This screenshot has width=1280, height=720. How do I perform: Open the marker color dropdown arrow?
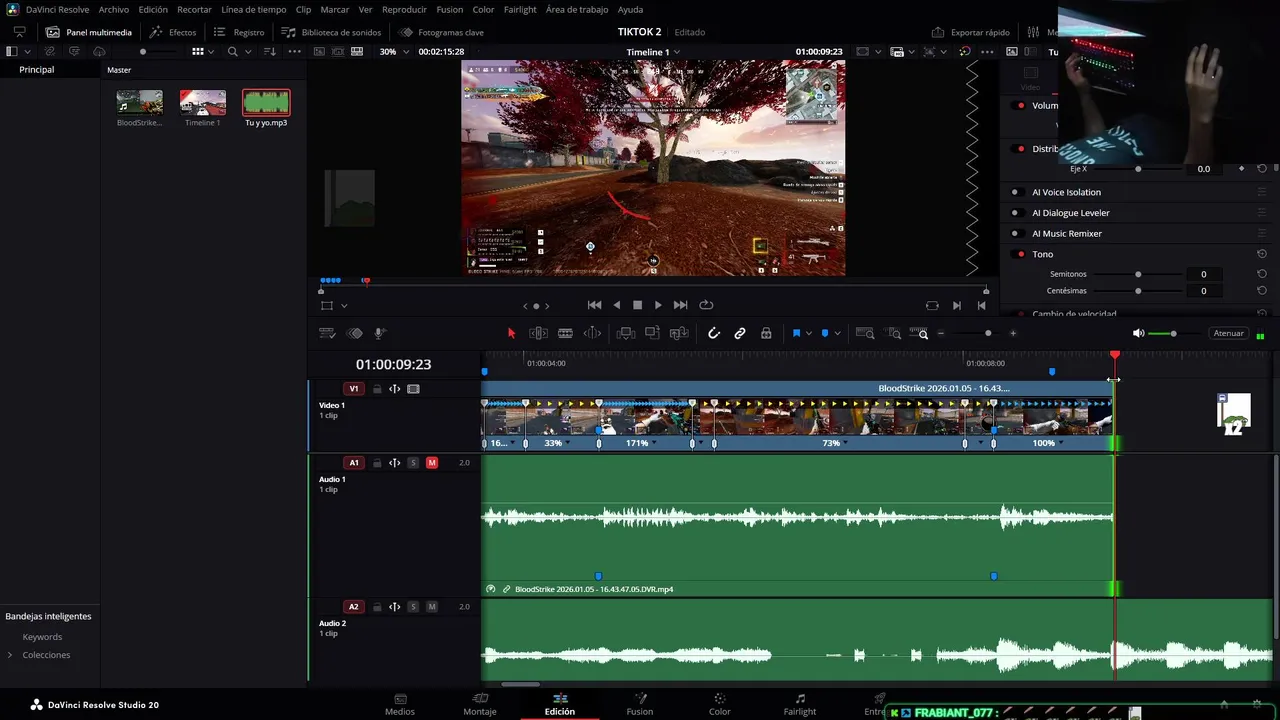pos(837,333)
